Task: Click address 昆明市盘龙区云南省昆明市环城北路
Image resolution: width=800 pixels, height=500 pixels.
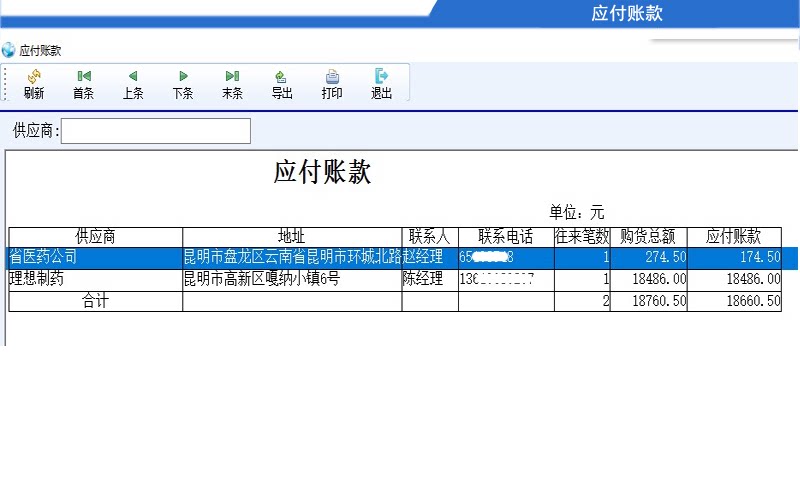Action: (292, 257)
